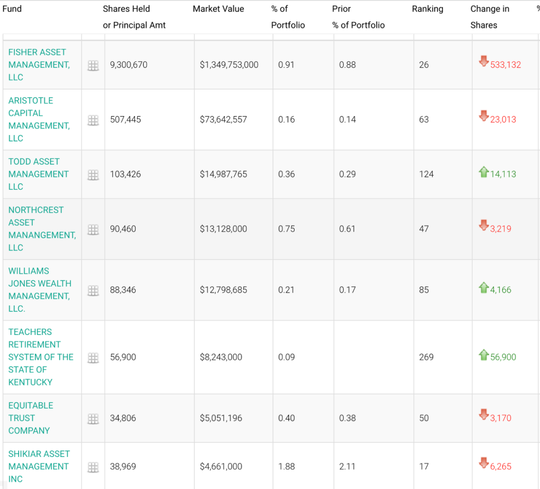
Task: Select prior portfolio percent 2.11
Action: [x=347, y=467]
